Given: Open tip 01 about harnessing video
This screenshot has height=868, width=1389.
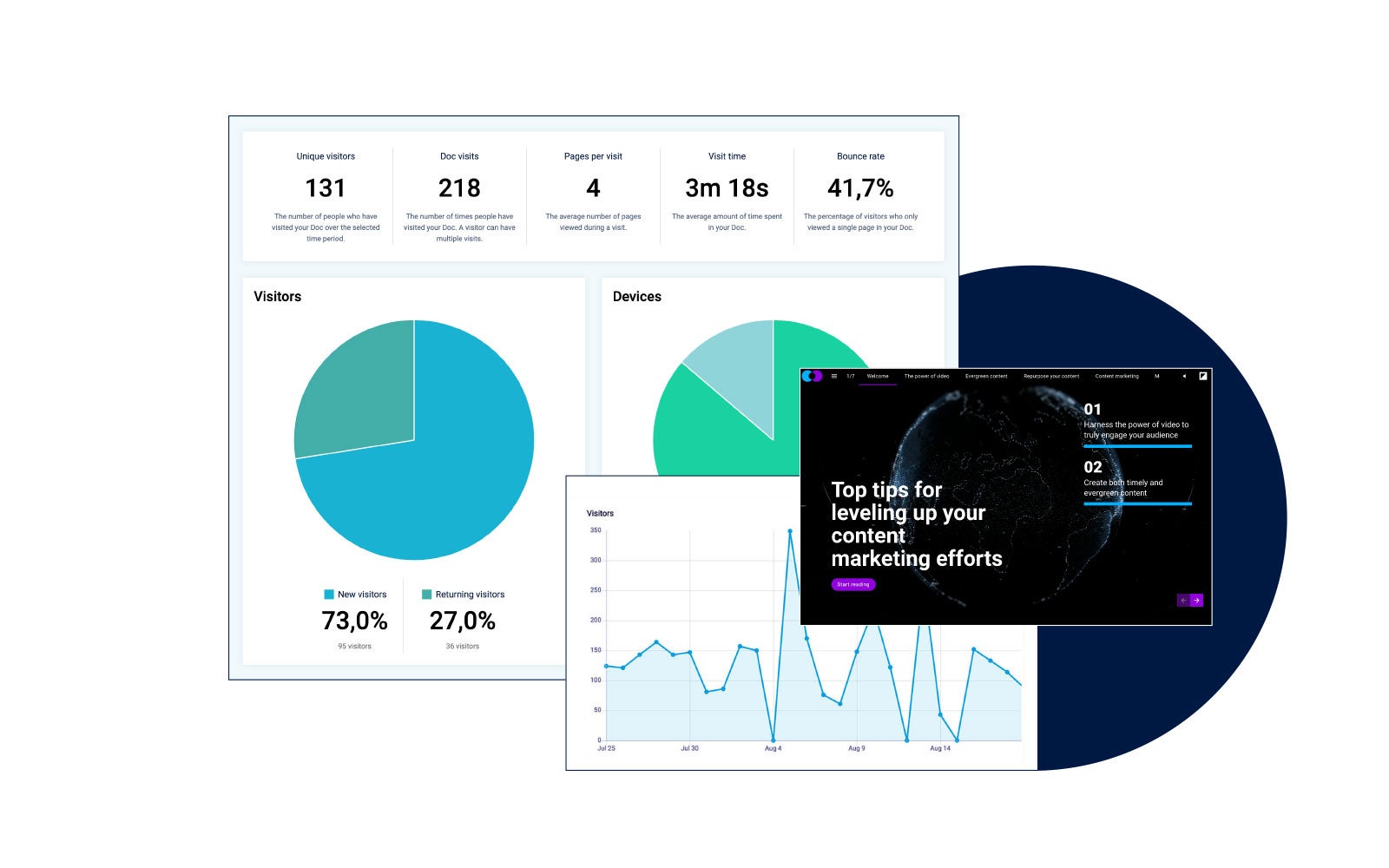Looking at the screenshot, I should pyautogui.click(x=1137, y=424).
